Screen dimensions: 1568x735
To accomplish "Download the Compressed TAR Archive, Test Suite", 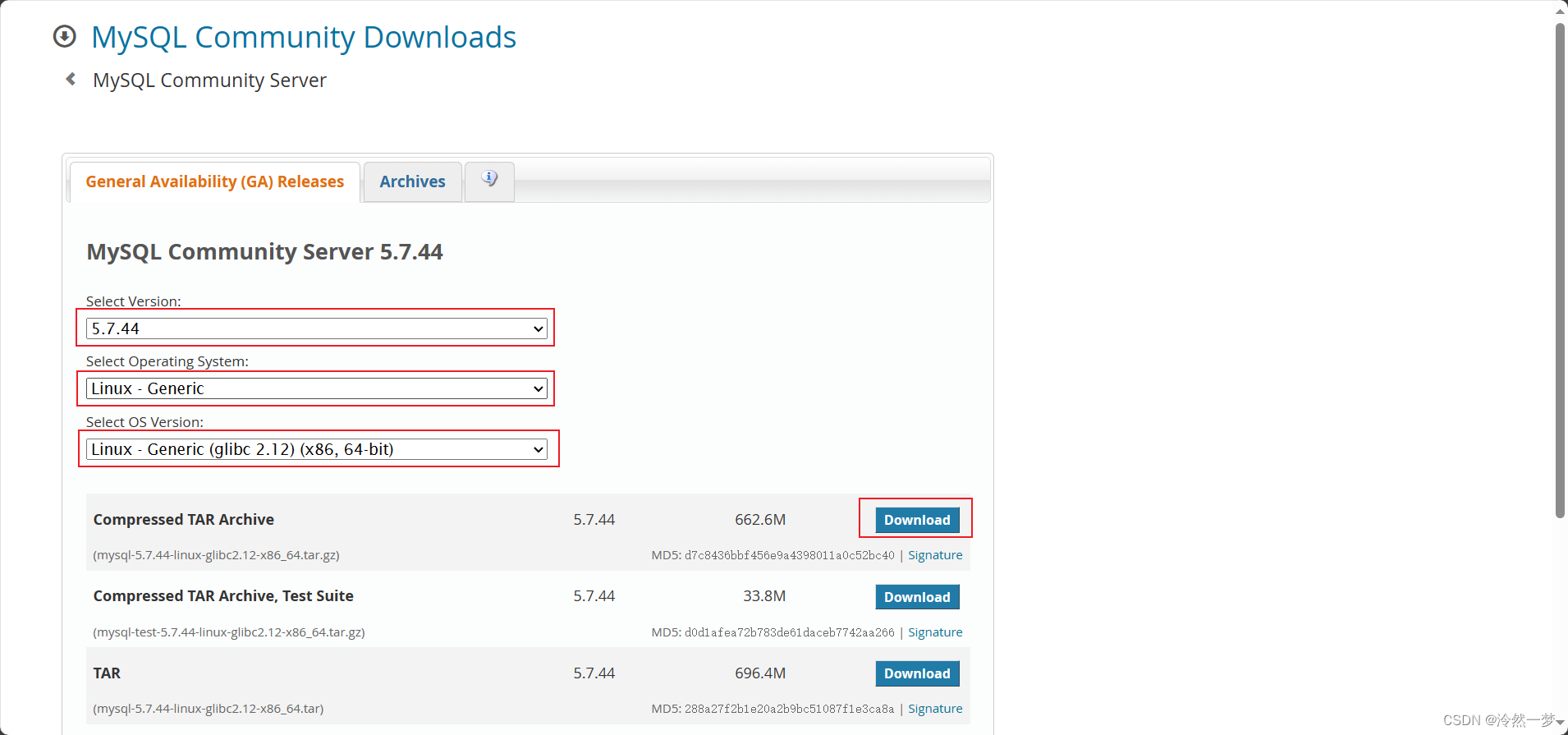I will 917,597.
